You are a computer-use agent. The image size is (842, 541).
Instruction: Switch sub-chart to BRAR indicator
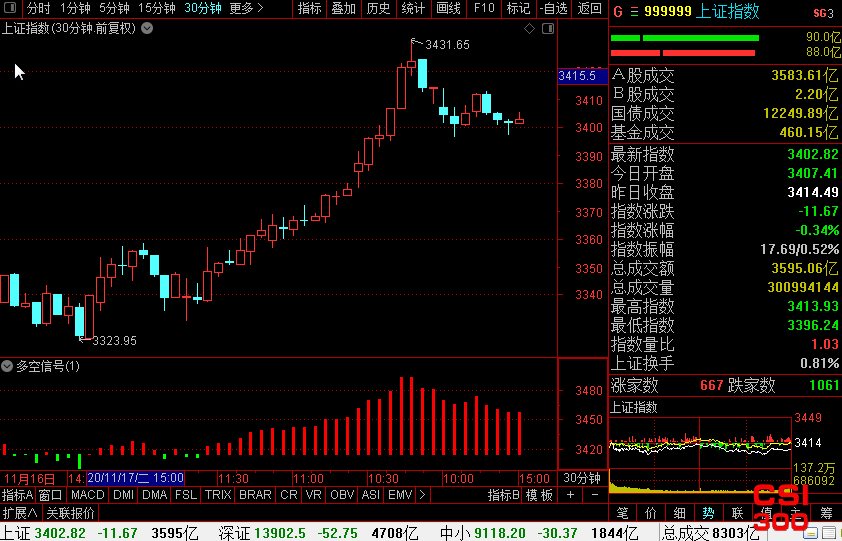pos(255,495)
